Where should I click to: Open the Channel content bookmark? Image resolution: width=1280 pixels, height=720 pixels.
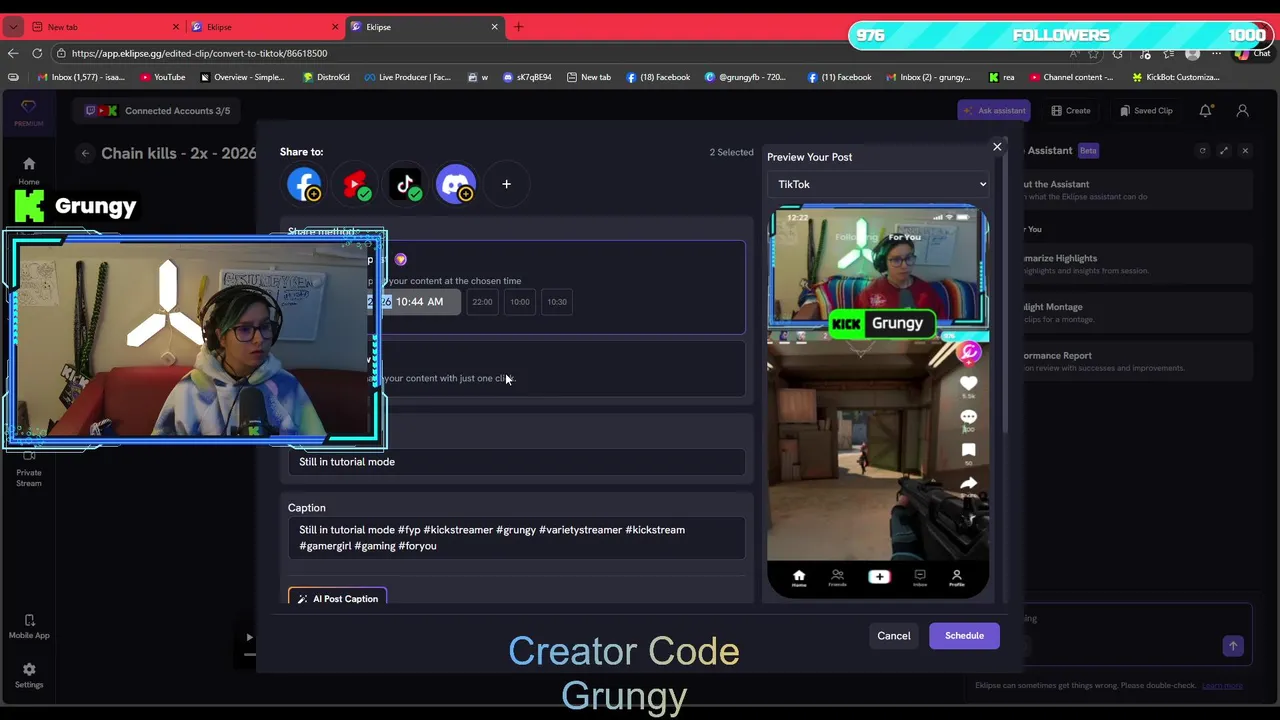pos(1071,77)
